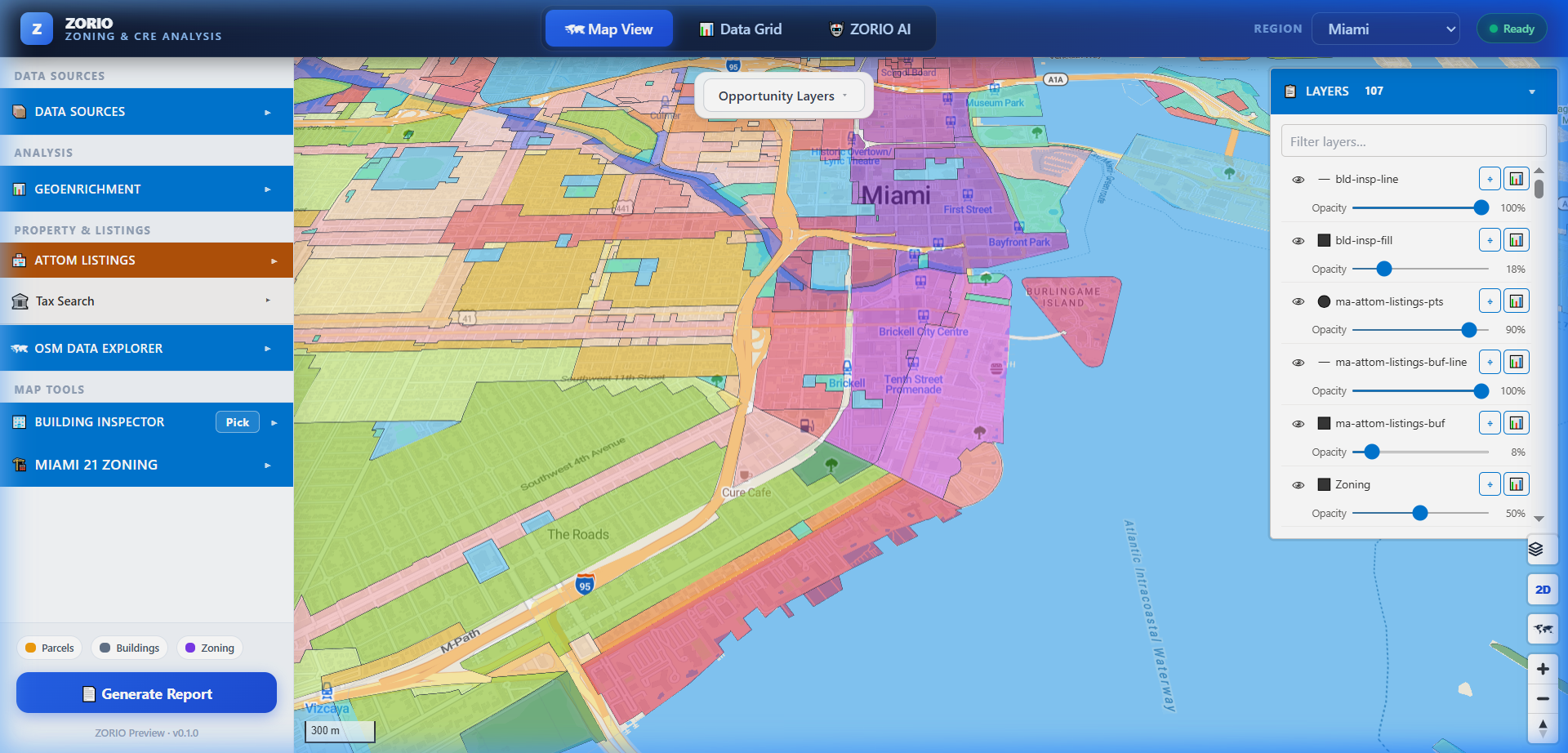Open chart for ma-atom-listings-buf layer
Screen dimensions: 1568x753
pos(1517,423)
